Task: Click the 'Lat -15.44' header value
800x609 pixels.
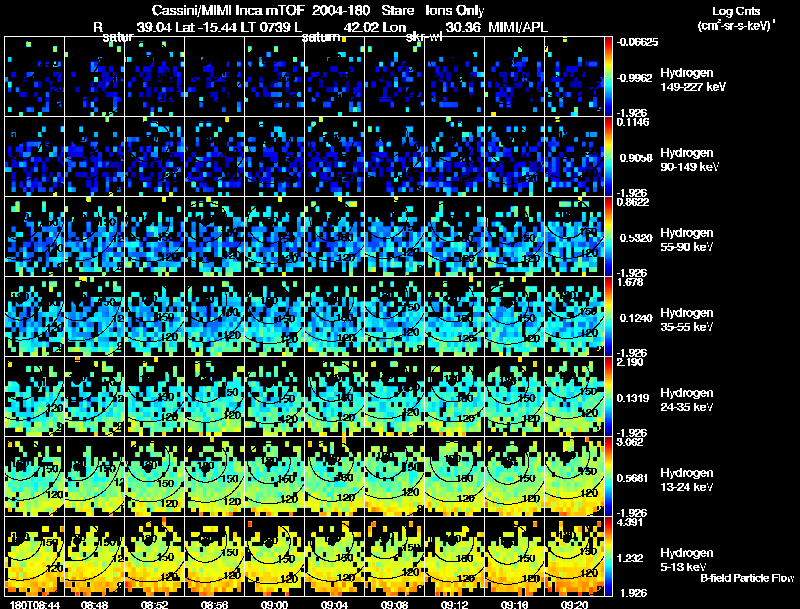Action: coord(206,27)
